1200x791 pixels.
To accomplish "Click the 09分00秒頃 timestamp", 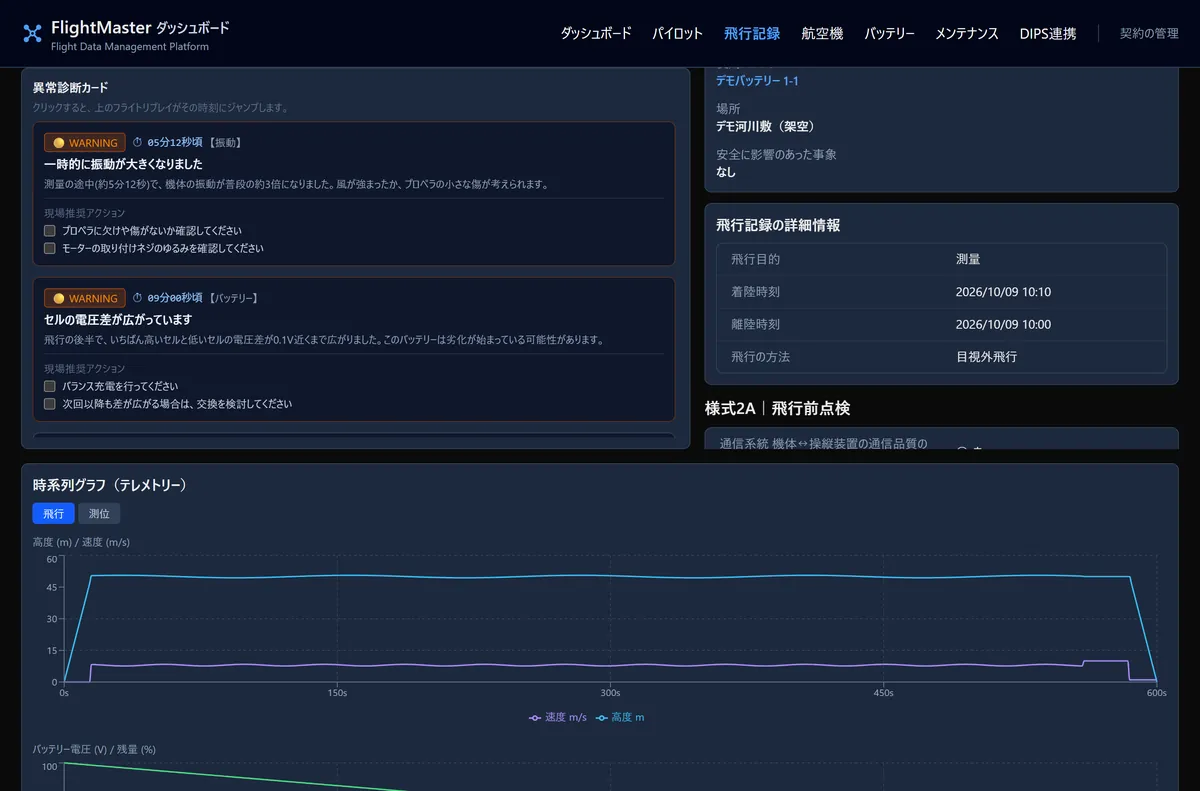I will tap(174, 298).
